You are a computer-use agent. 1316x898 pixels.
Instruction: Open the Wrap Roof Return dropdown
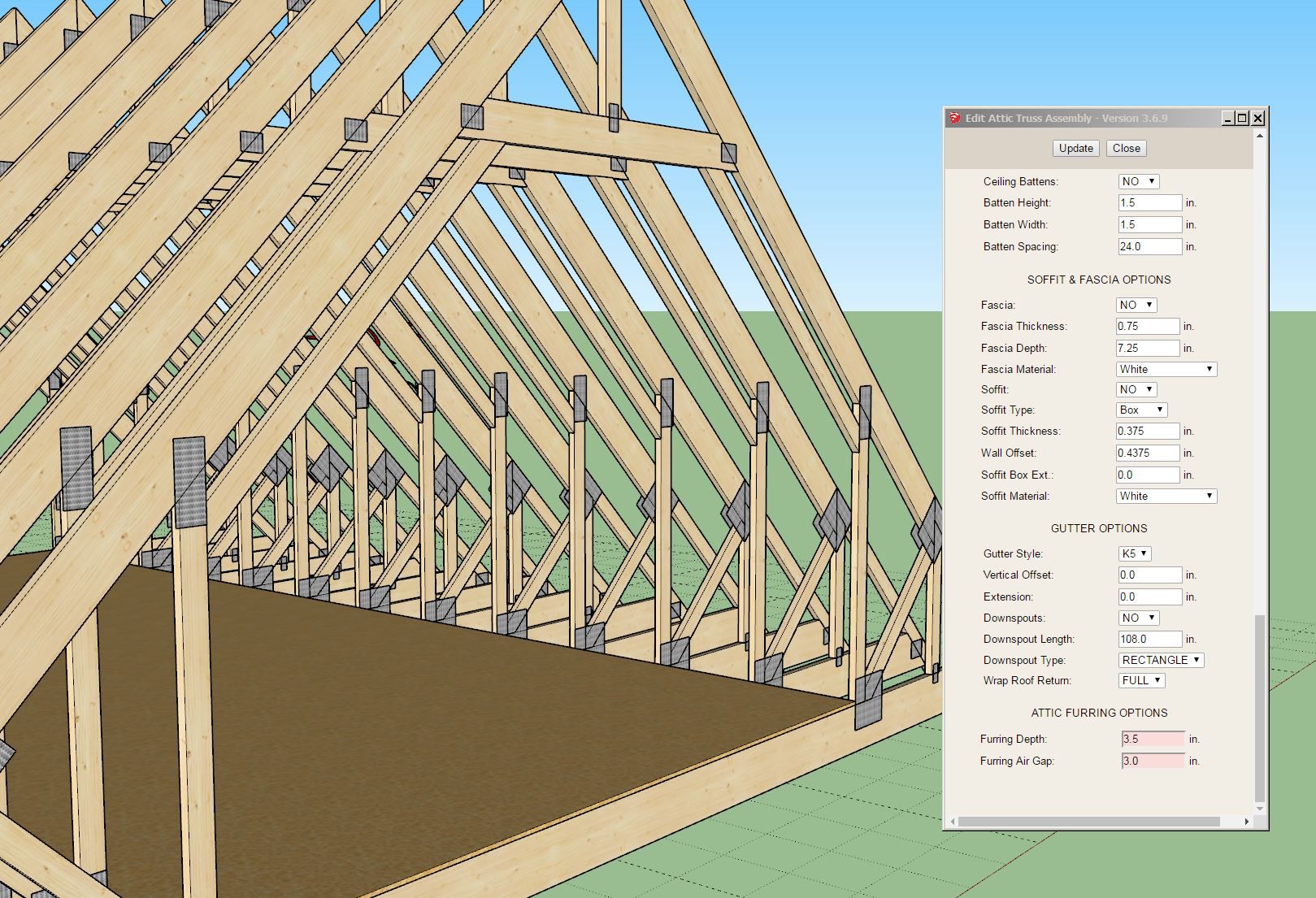1141,680
